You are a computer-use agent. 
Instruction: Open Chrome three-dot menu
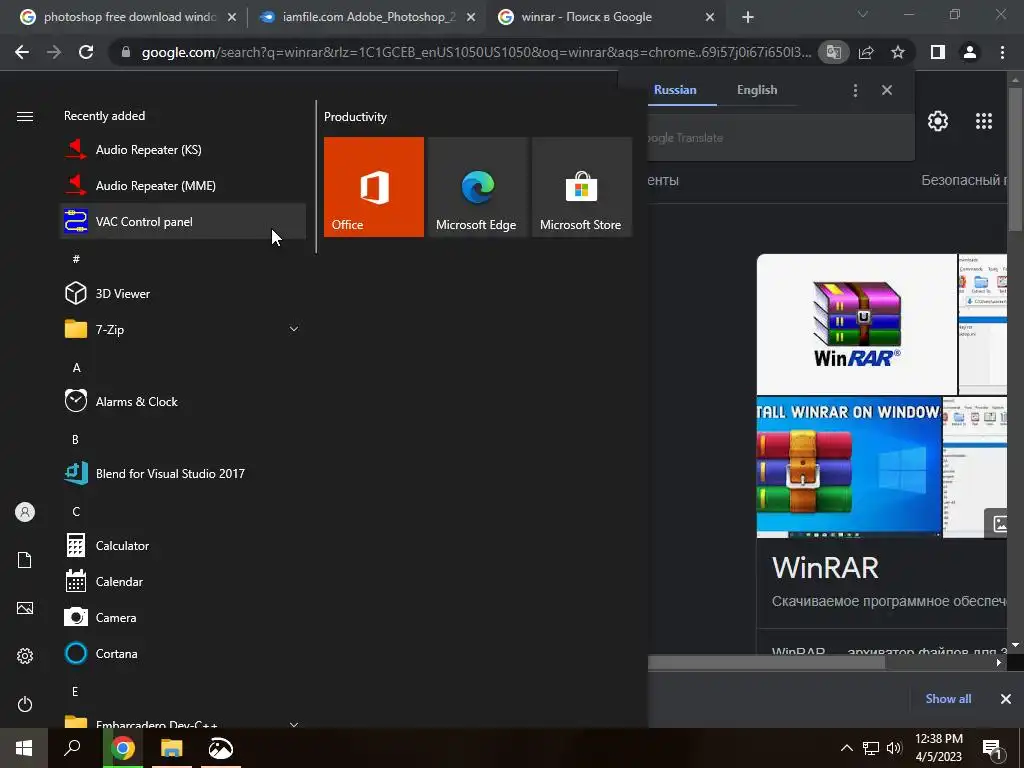click(x=1002, y=52)
